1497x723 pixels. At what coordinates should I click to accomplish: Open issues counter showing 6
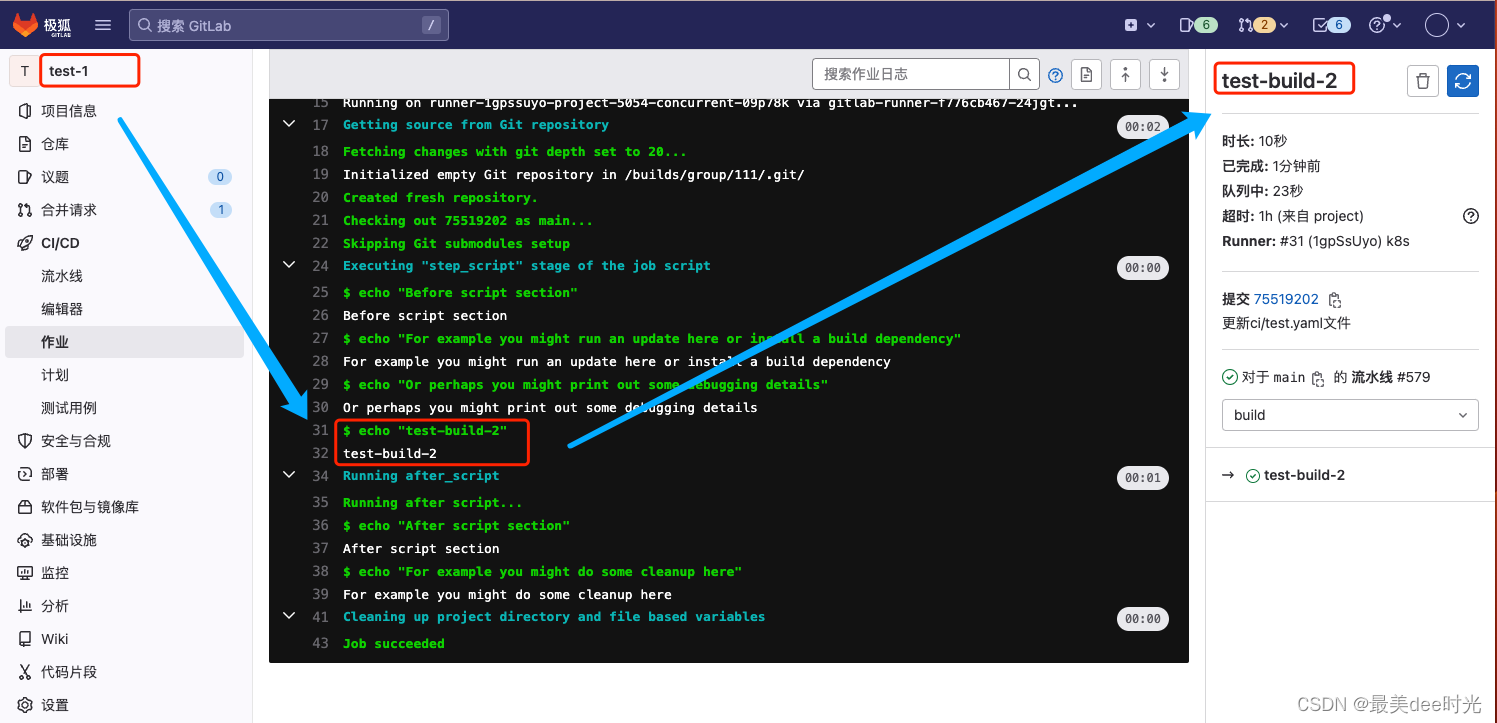[1197, 25]
